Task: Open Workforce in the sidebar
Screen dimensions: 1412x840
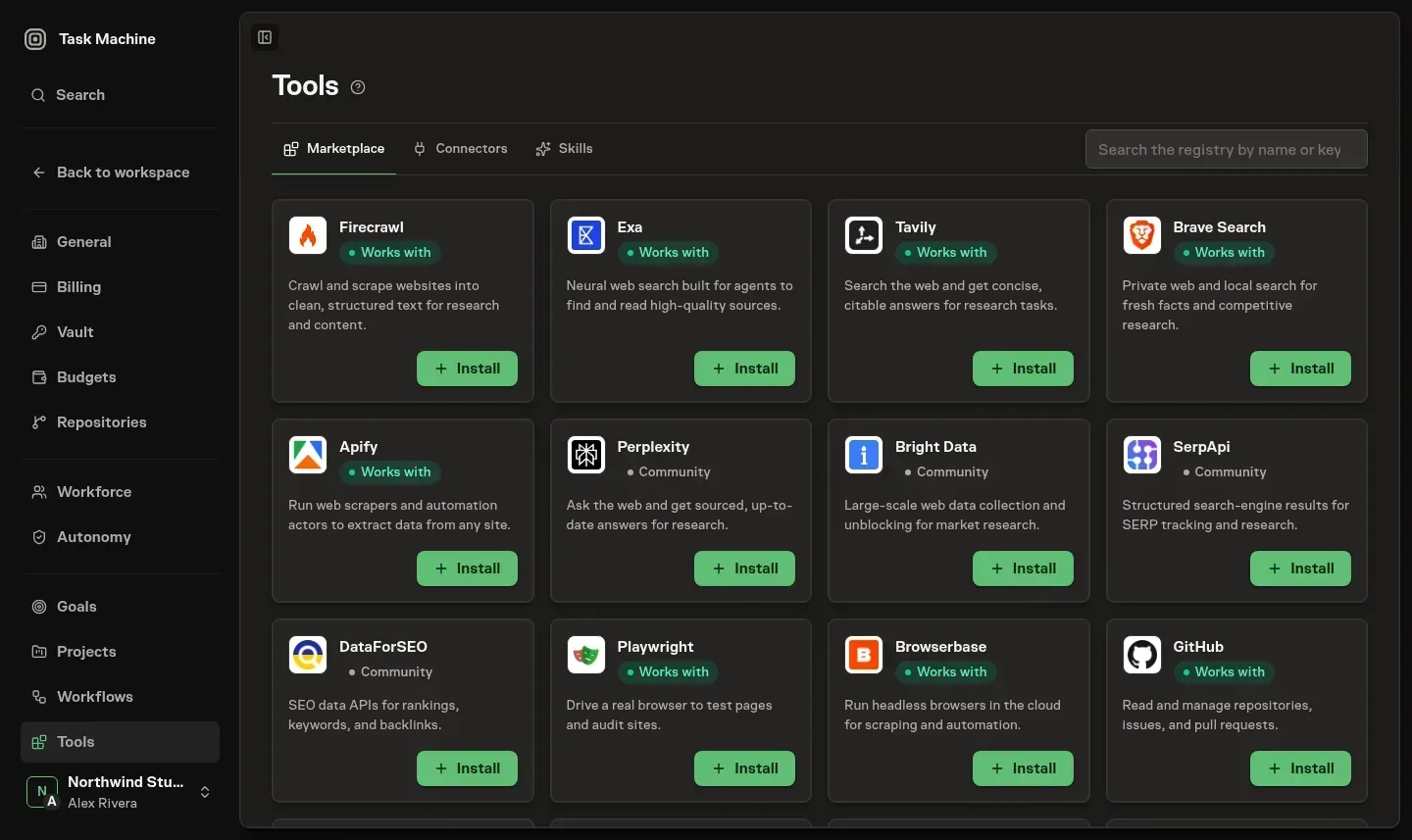Action: click(x=120, y=492)
